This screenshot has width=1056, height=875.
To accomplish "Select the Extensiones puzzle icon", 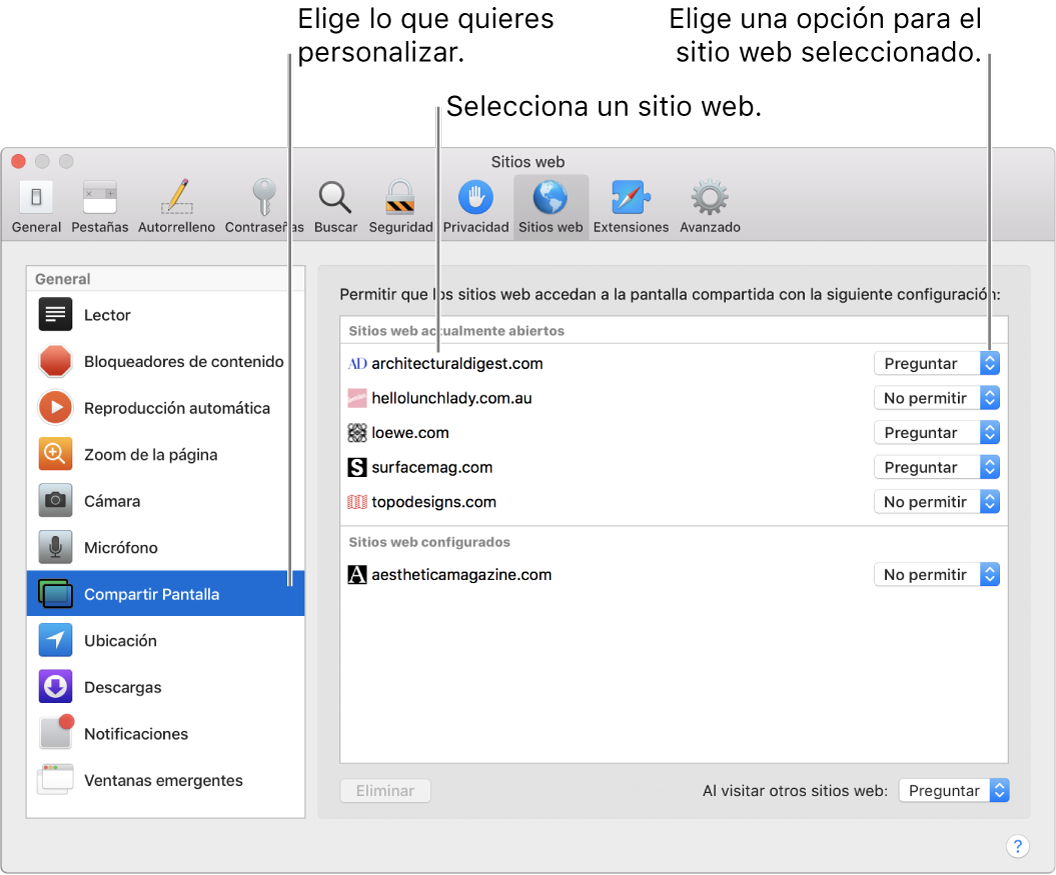I will 630,196.
